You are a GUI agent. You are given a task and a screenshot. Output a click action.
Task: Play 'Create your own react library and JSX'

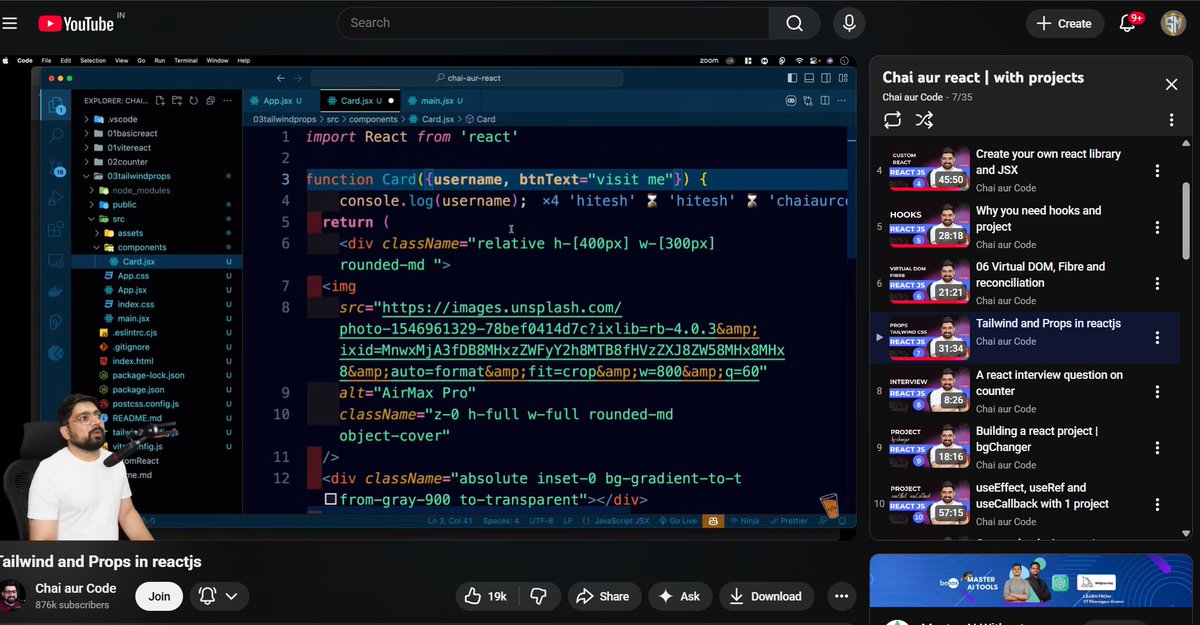[929, 170]
